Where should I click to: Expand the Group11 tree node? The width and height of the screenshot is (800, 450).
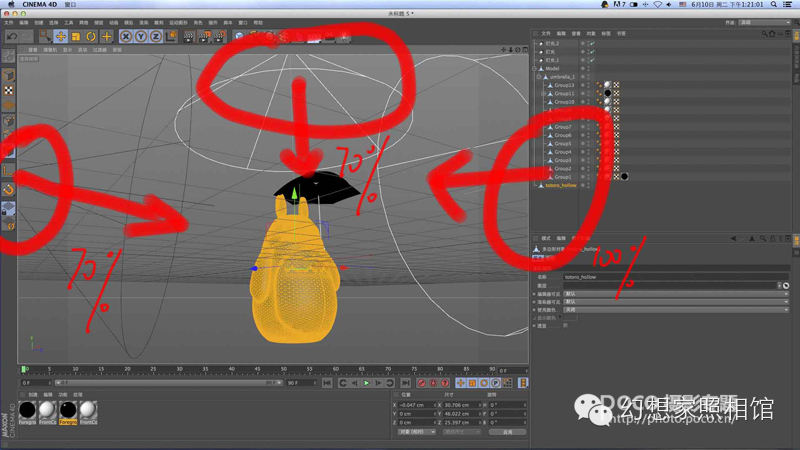[x=544, y=94]
